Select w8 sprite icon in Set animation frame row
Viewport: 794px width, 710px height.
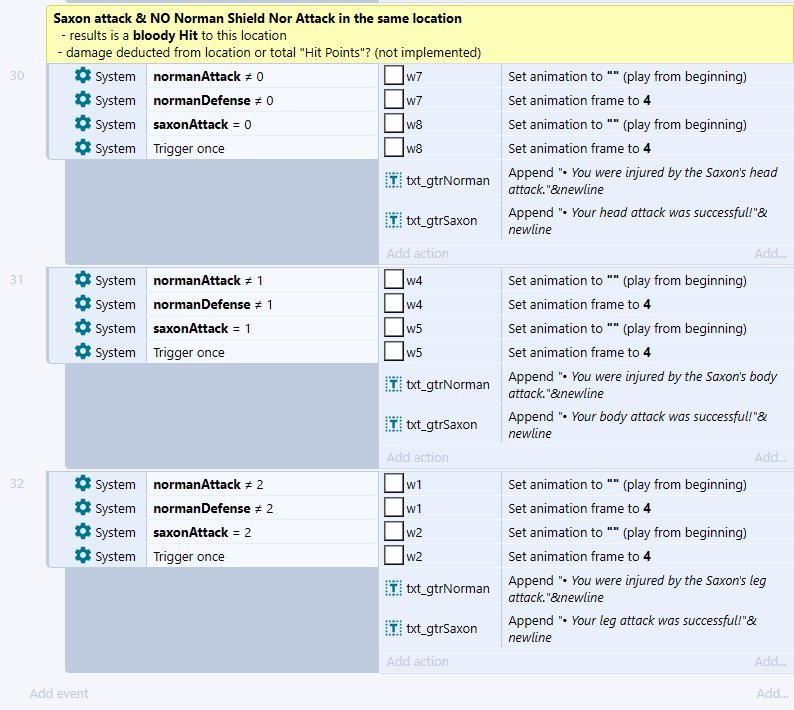393,148
